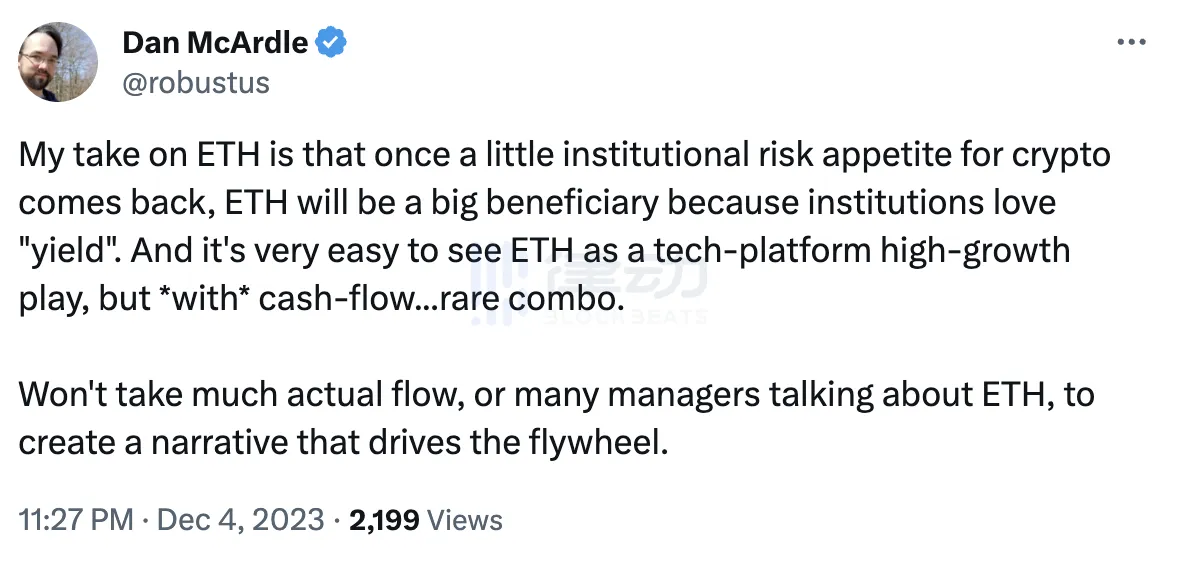1178x568 pixels.
Task: Click the quoted word "yield"
Action: point(67,249)
